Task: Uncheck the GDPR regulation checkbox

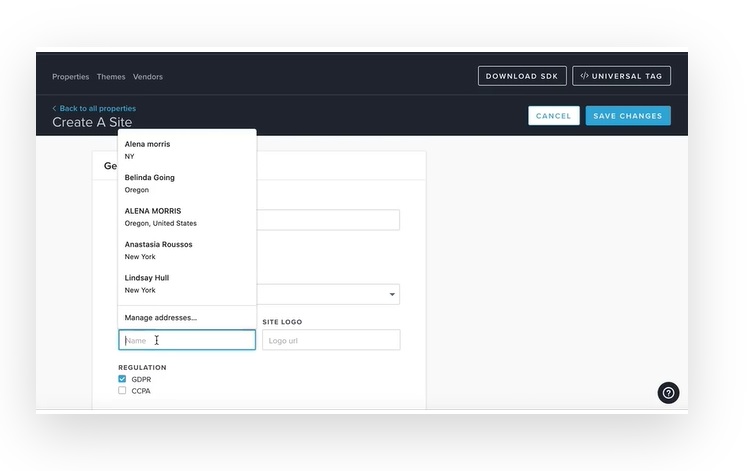Action: (122, 379)
